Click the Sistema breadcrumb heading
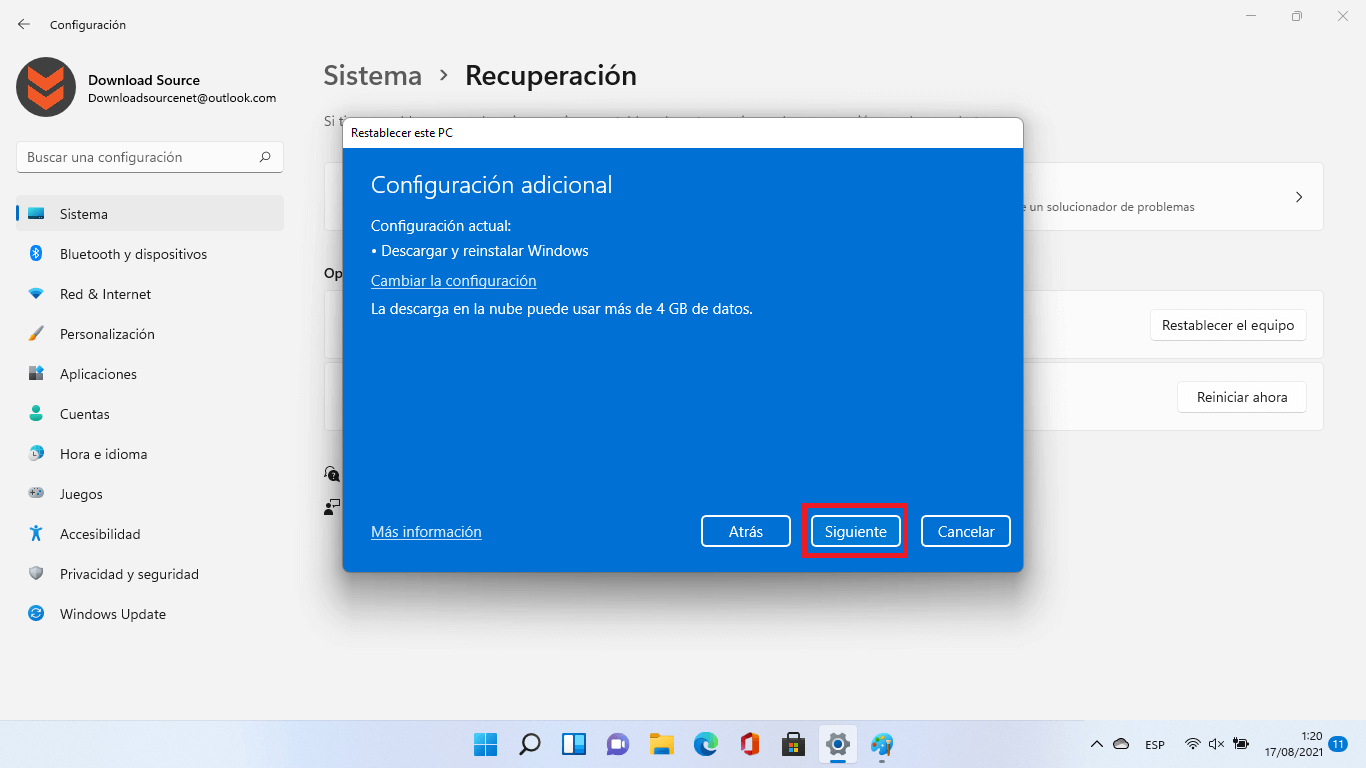The image size is (1366, 768). [373, 76]
